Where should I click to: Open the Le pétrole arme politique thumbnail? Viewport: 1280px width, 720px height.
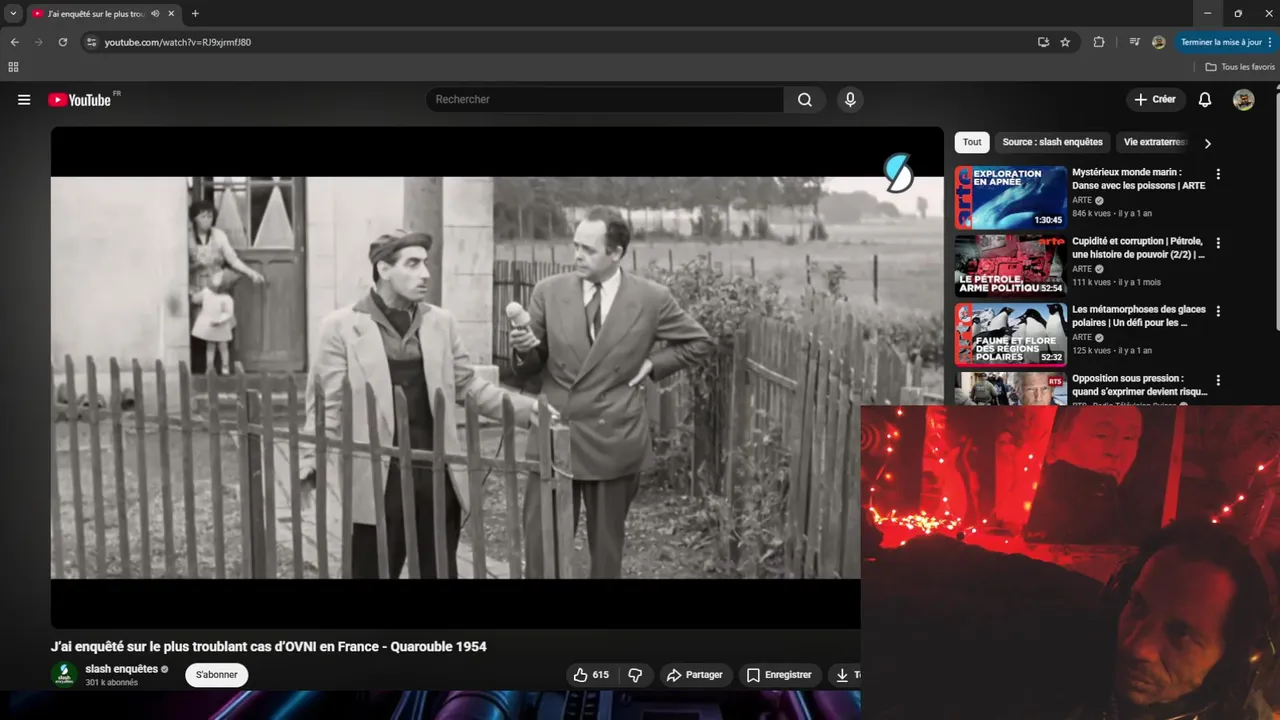(1010, 265)
